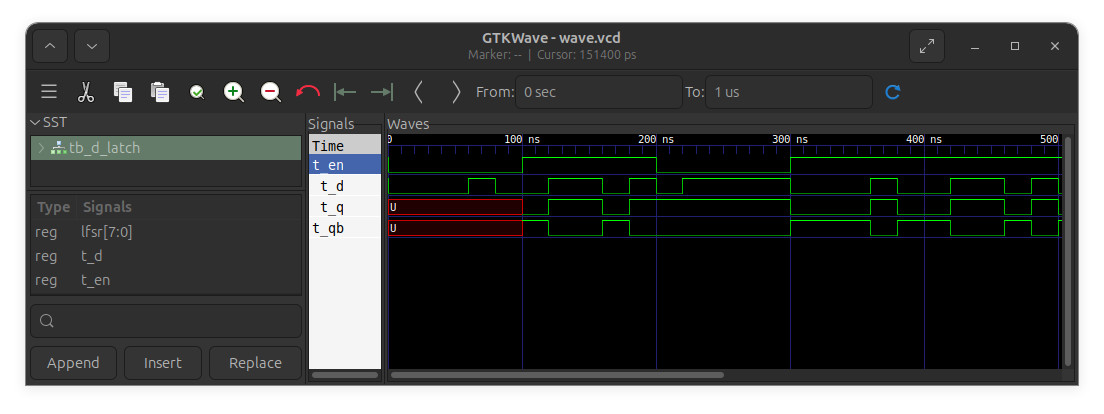Jump to the start of the time range

tap(345, 92)
